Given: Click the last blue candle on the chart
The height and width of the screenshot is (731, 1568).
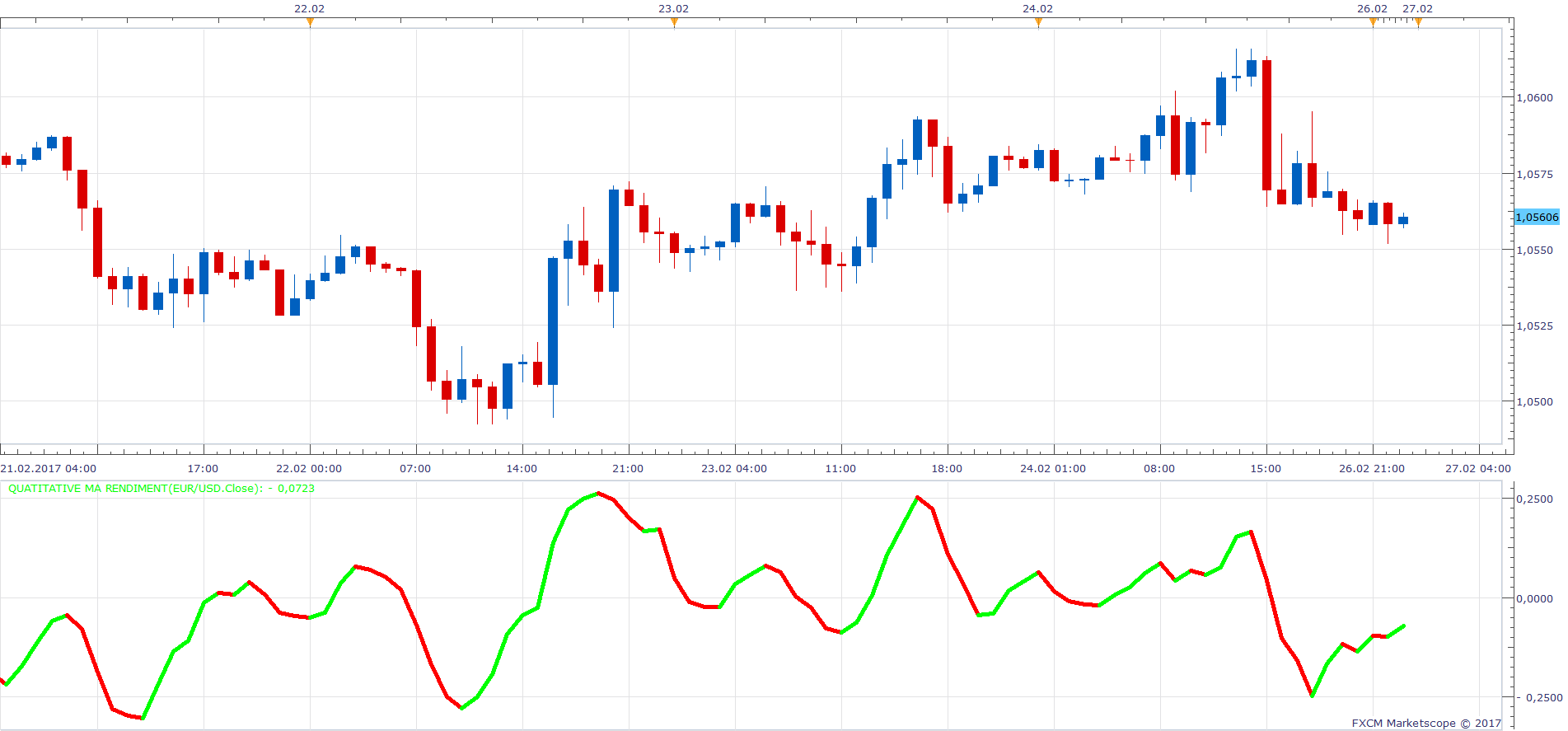Looking at the screenshot, I should 1403,220.
